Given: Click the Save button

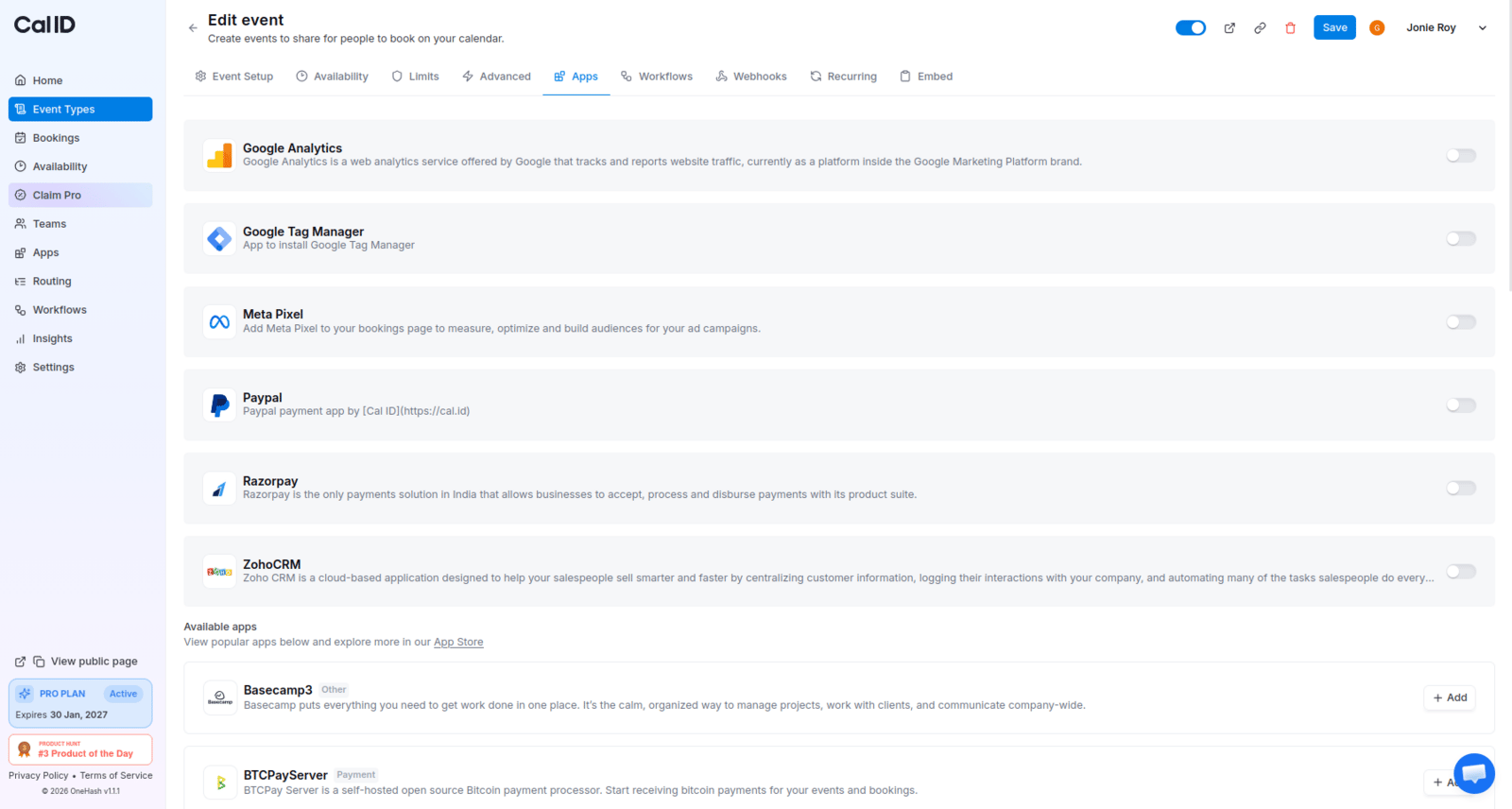Looking at the screenshot, I should [1334, 27].
